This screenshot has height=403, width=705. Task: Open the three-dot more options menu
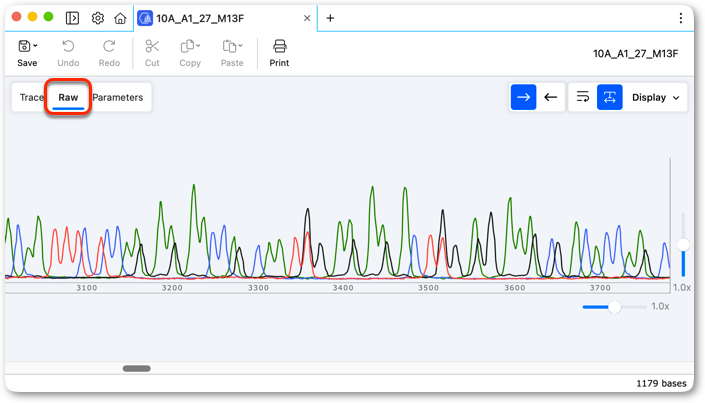pyautogui.click(x=681, y=18)
